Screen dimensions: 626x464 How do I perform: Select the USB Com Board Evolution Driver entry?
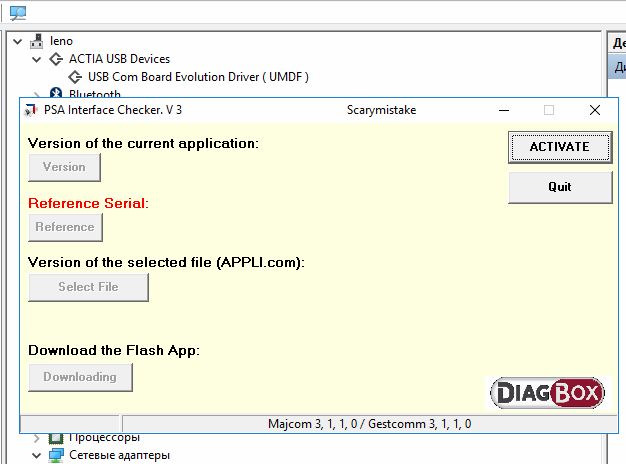coord(198,77)
